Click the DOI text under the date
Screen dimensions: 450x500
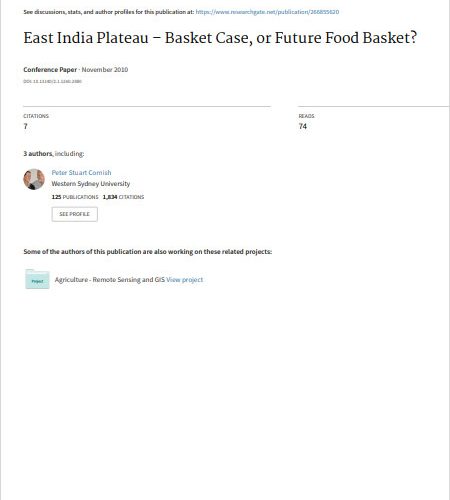point(52,81)
